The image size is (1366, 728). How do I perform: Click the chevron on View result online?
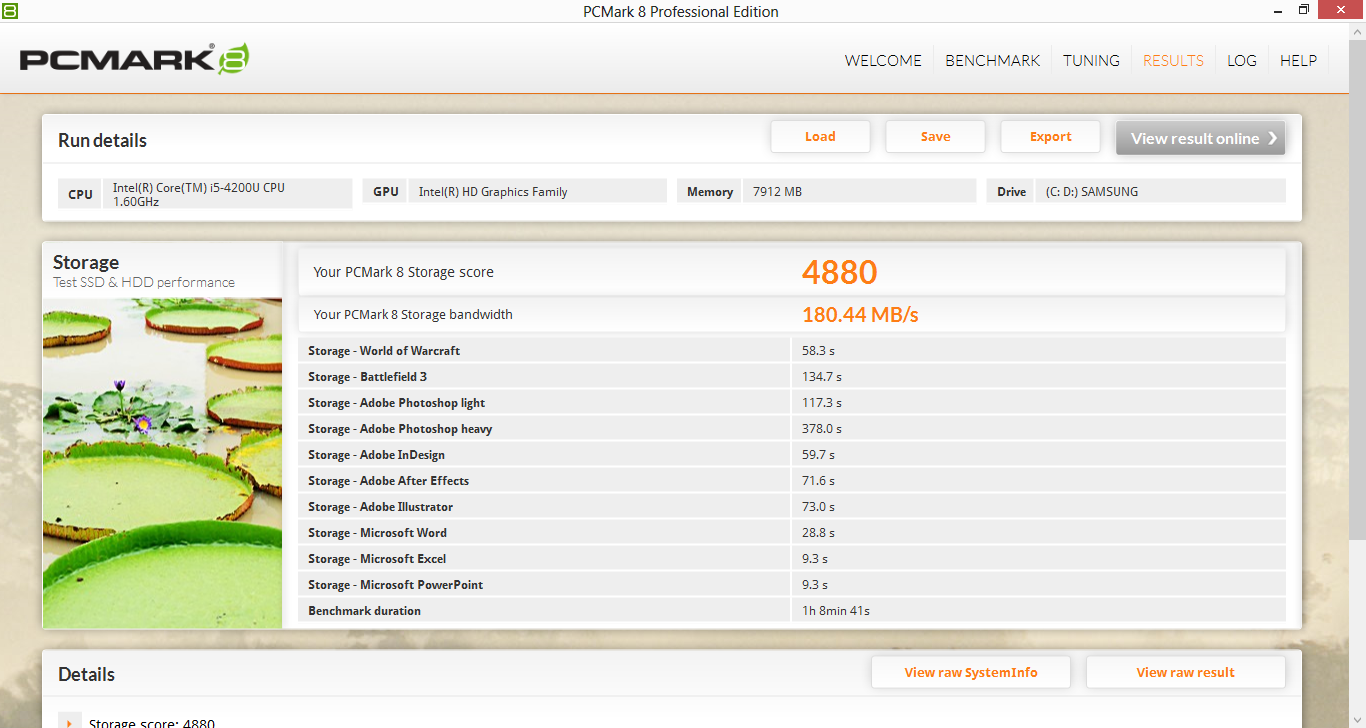1272,138
